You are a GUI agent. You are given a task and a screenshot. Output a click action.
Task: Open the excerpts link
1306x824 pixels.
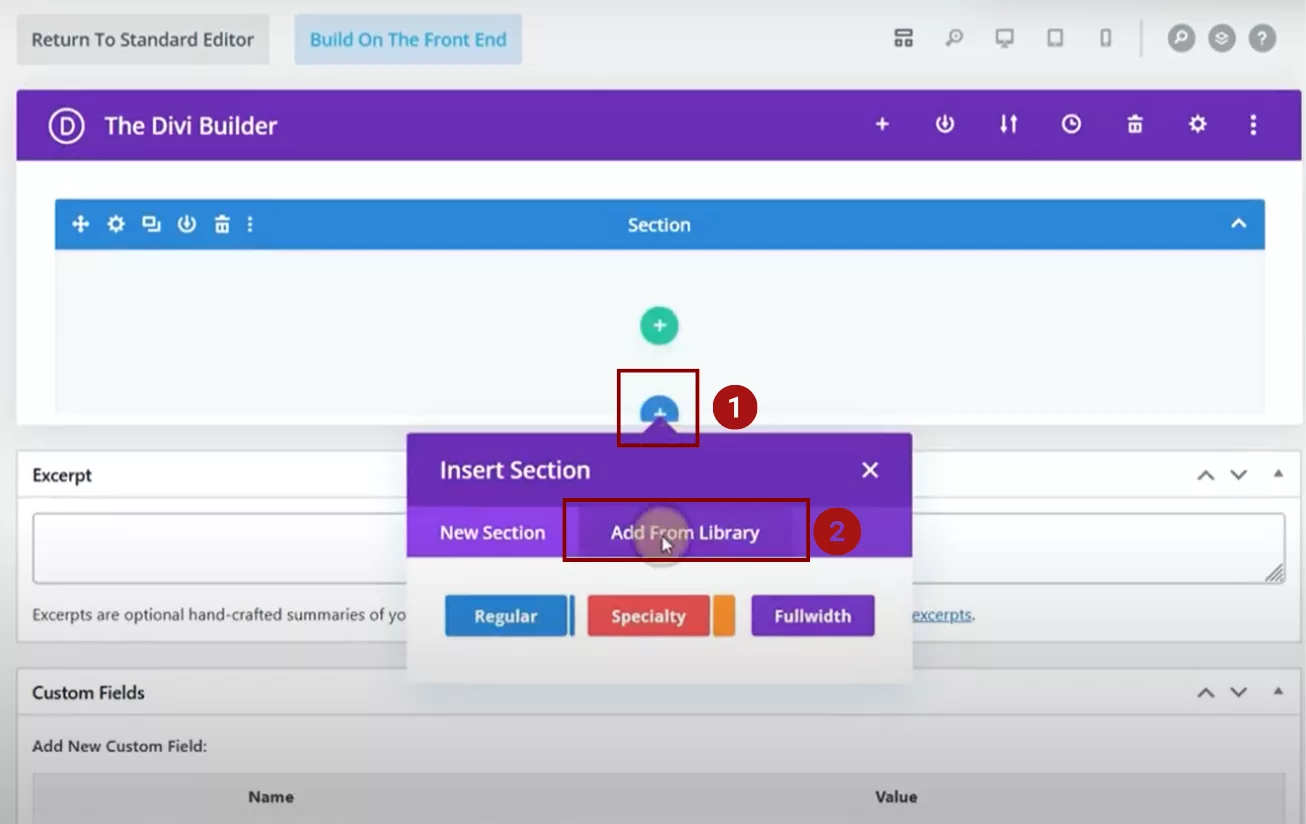(941, 615)
